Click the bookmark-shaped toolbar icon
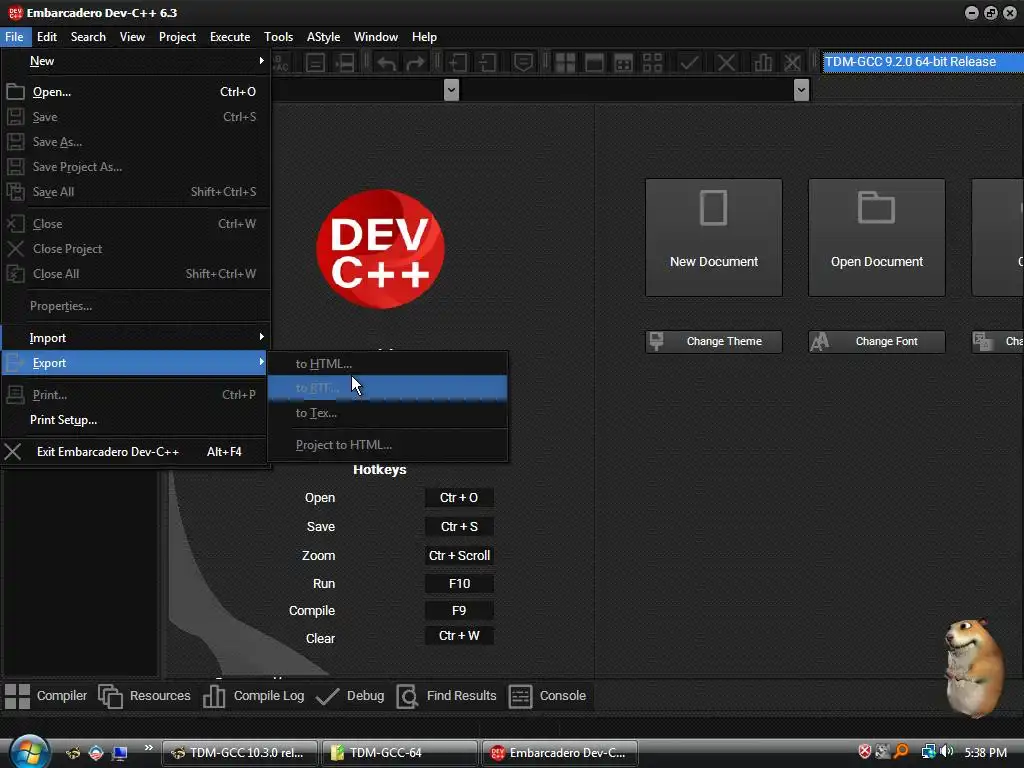The width and height of the screenshot is (1024, 768). point(523,63)
